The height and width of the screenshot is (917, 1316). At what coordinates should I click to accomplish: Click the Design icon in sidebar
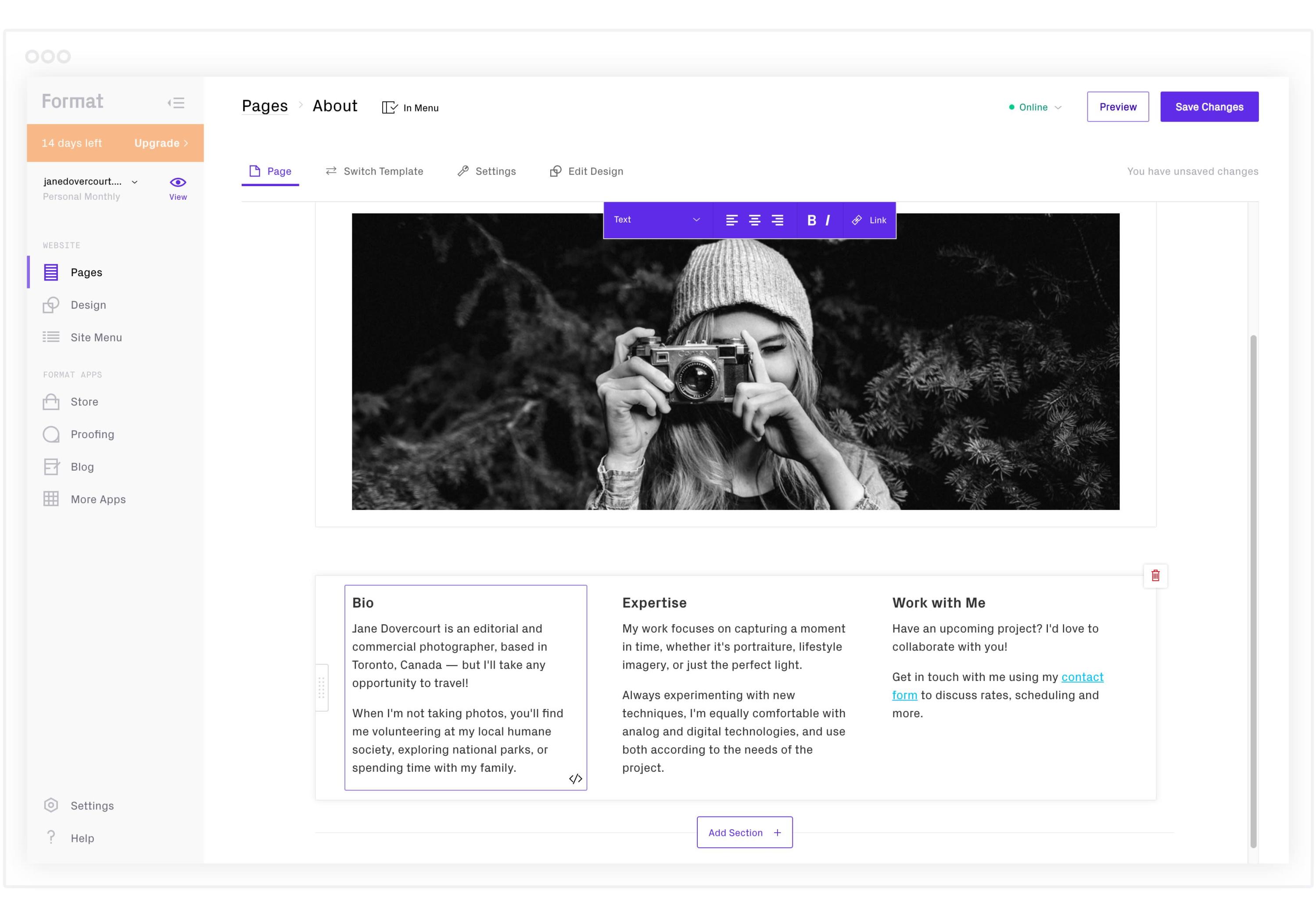point(51,305)
